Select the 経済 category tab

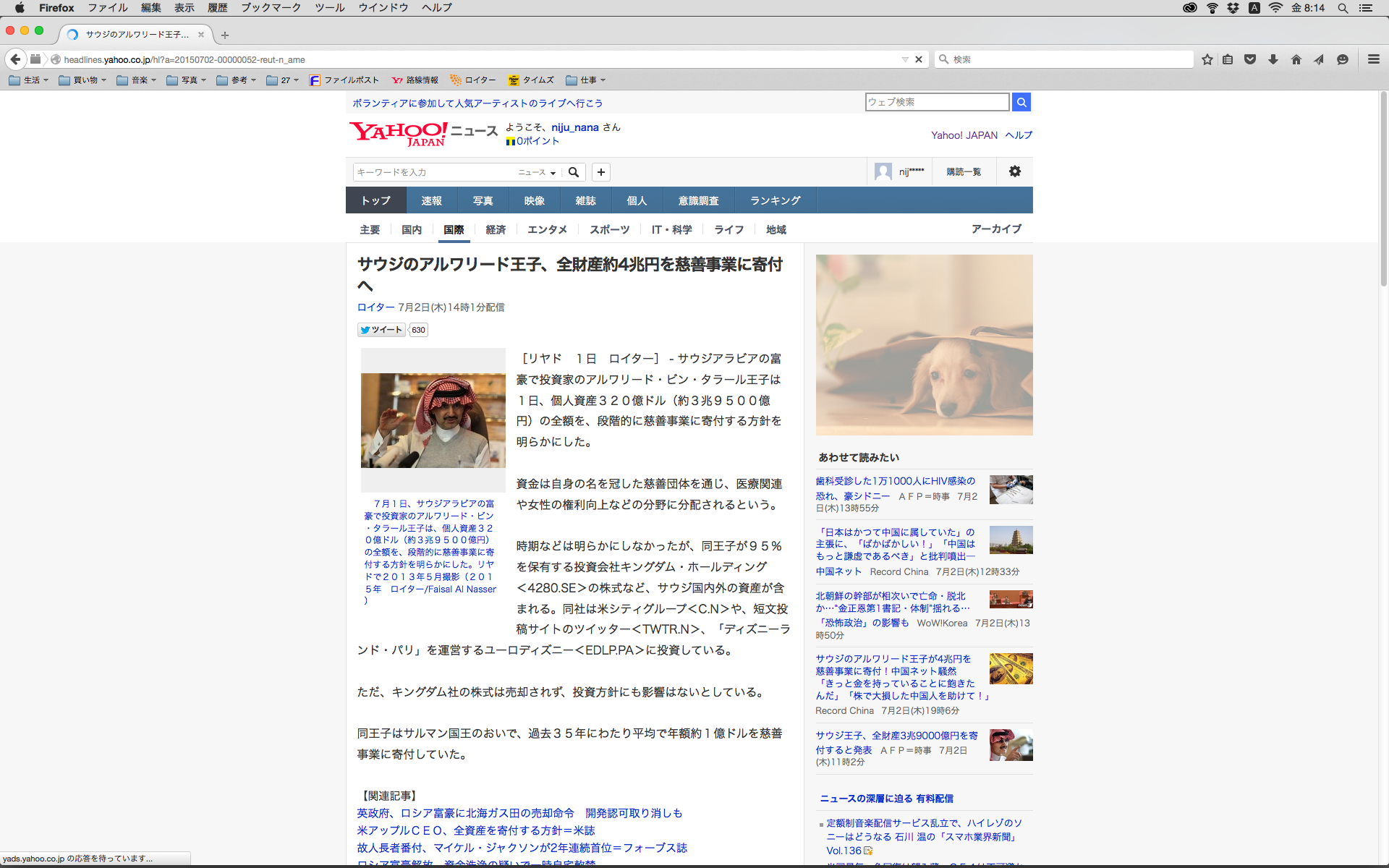pos(496,229)
